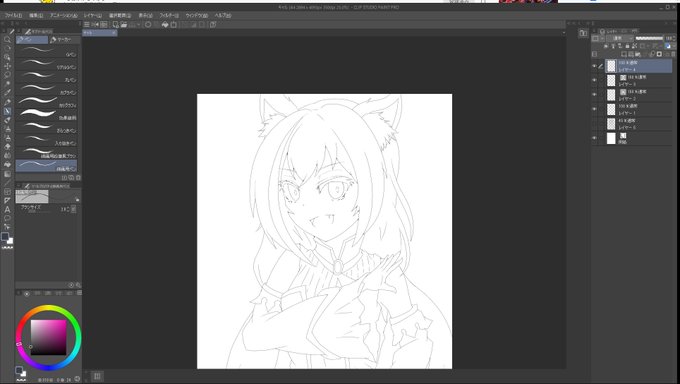Select the Gradient tool

[7, 174]
